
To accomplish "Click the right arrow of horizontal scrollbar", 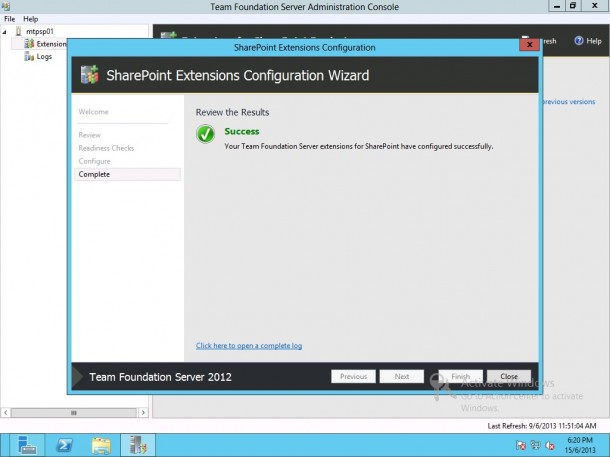I will click(x=143, y=412).
